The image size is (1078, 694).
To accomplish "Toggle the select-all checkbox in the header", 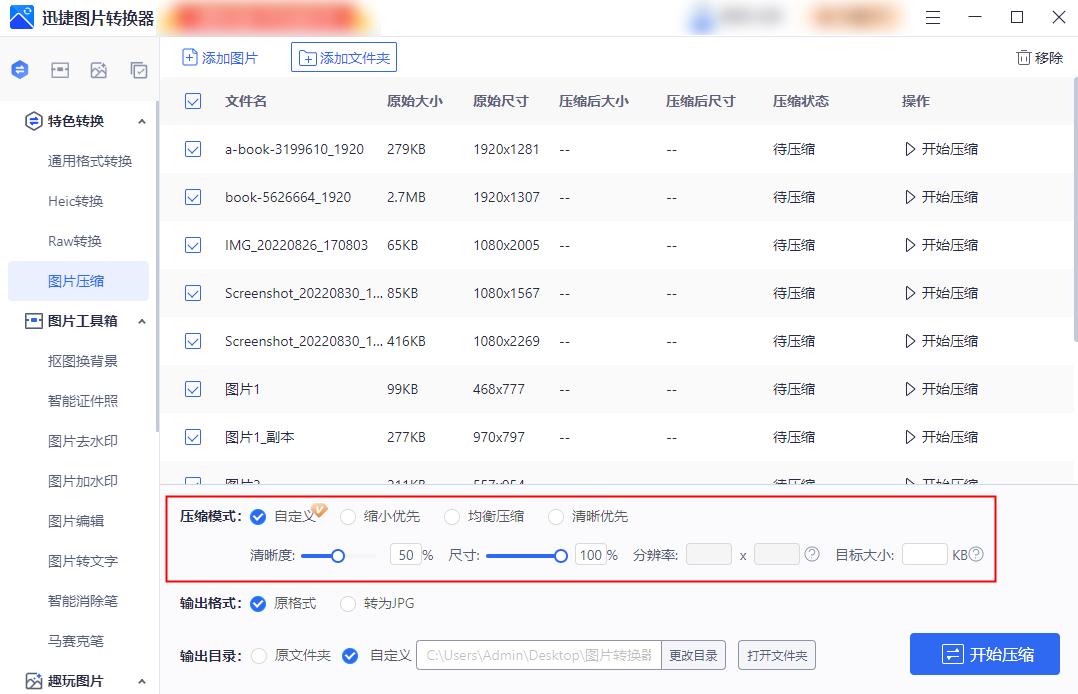I will 192,100.
